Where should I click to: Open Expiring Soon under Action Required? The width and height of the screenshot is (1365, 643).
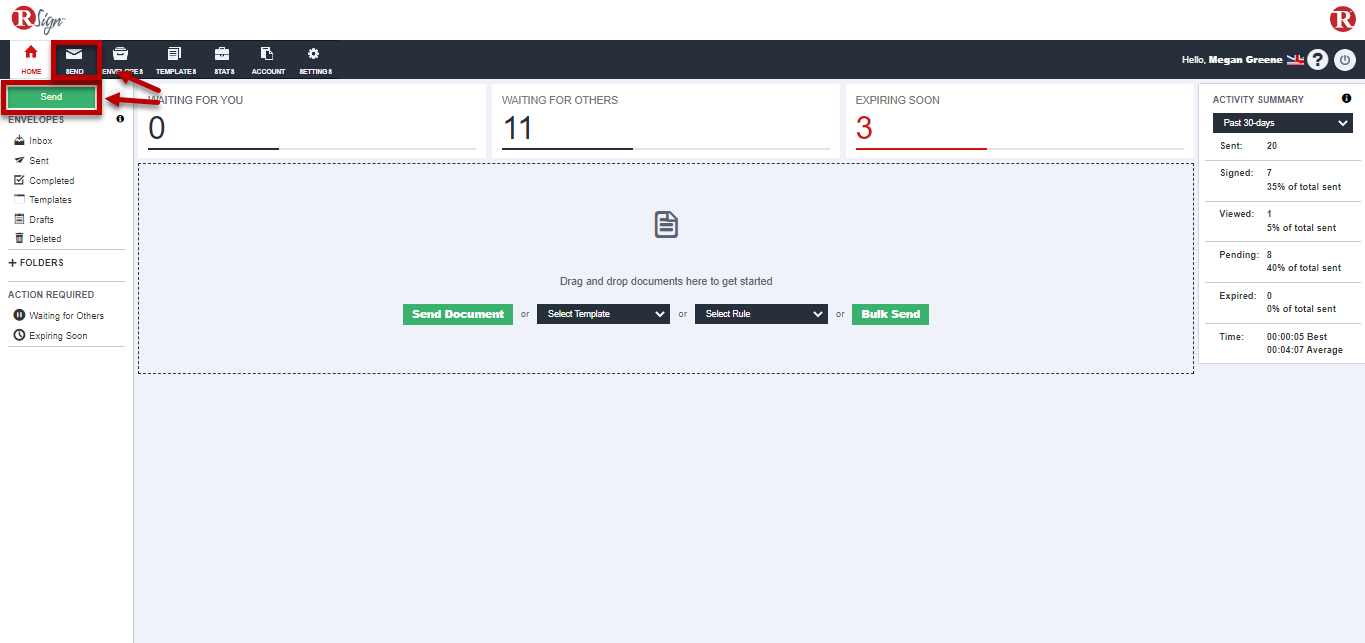pos(57,336)
